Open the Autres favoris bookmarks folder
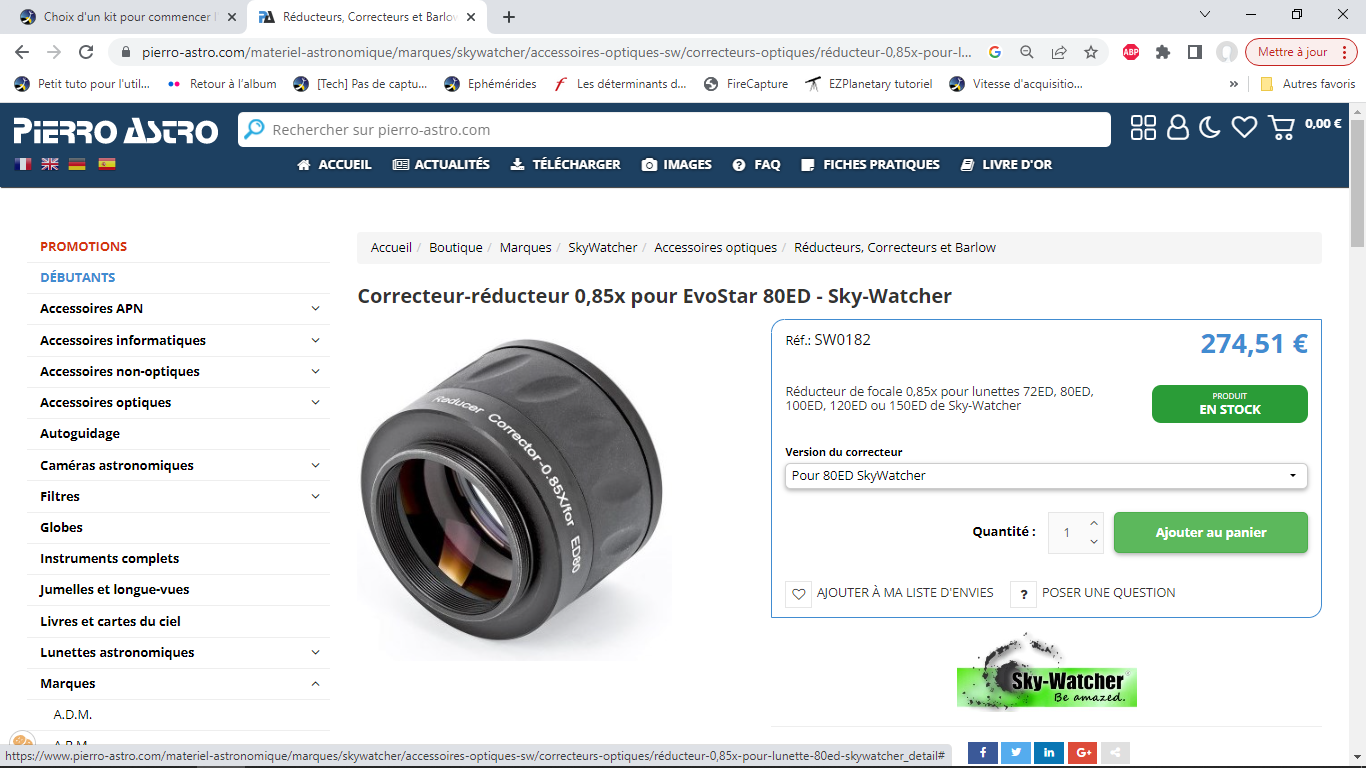This screenshot has height=768, width=1366. click(x=1308, y=84)
